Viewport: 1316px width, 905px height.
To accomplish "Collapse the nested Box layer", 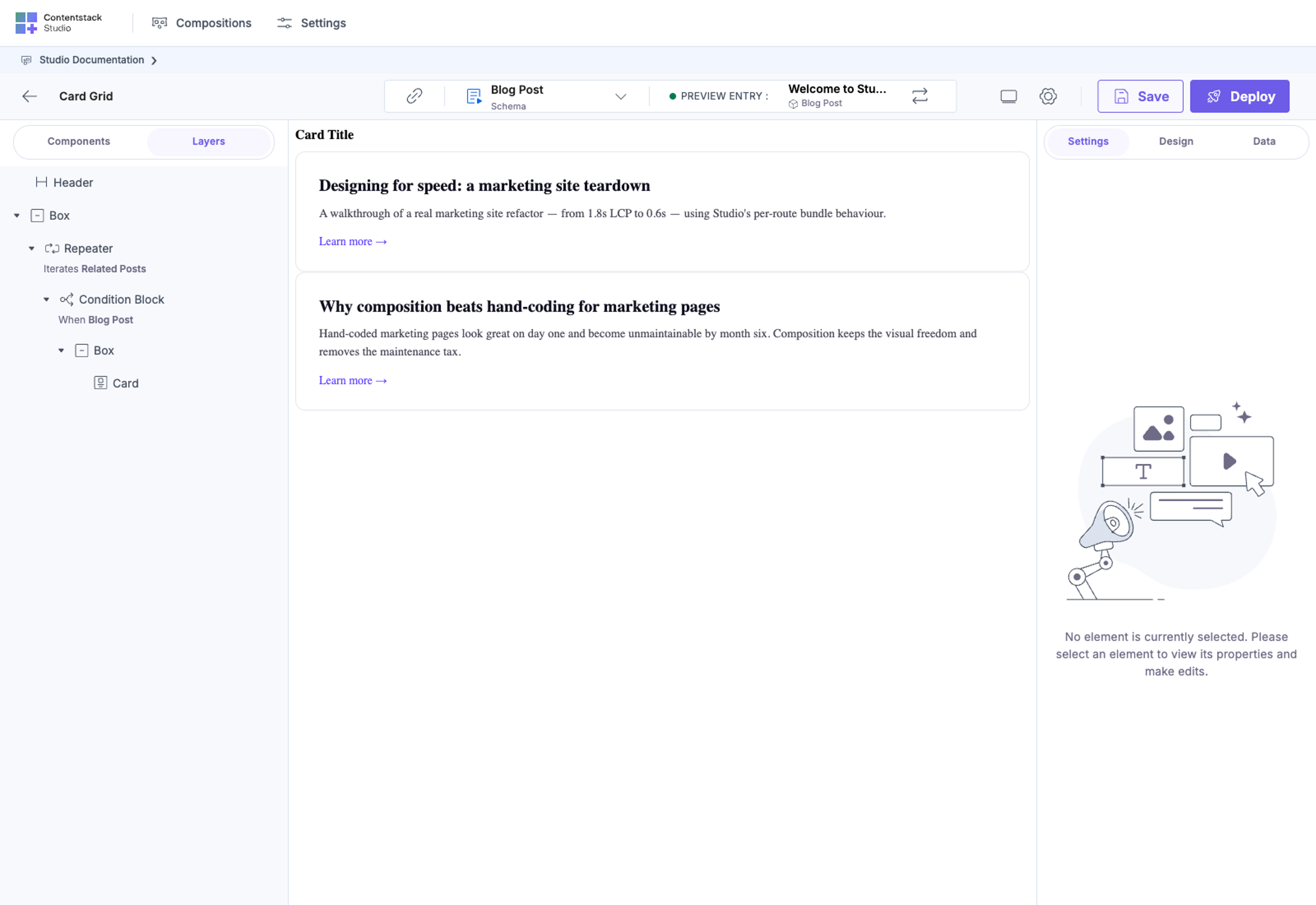I will [61, 350].
